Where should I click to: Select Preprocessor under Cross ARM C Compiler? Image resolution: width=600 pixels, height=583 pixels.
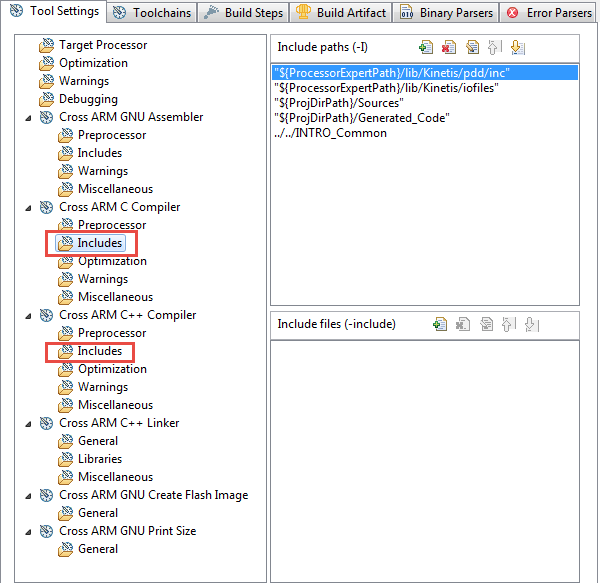(x=112, y=225)
